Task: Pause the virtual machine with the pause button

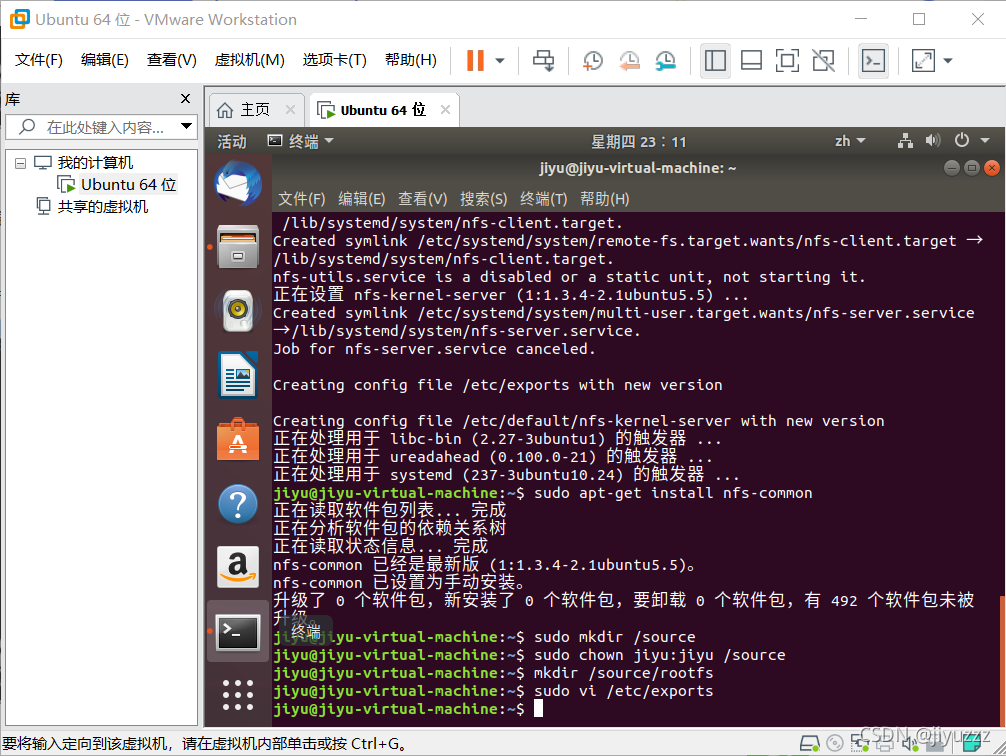Action: [475, 60]
